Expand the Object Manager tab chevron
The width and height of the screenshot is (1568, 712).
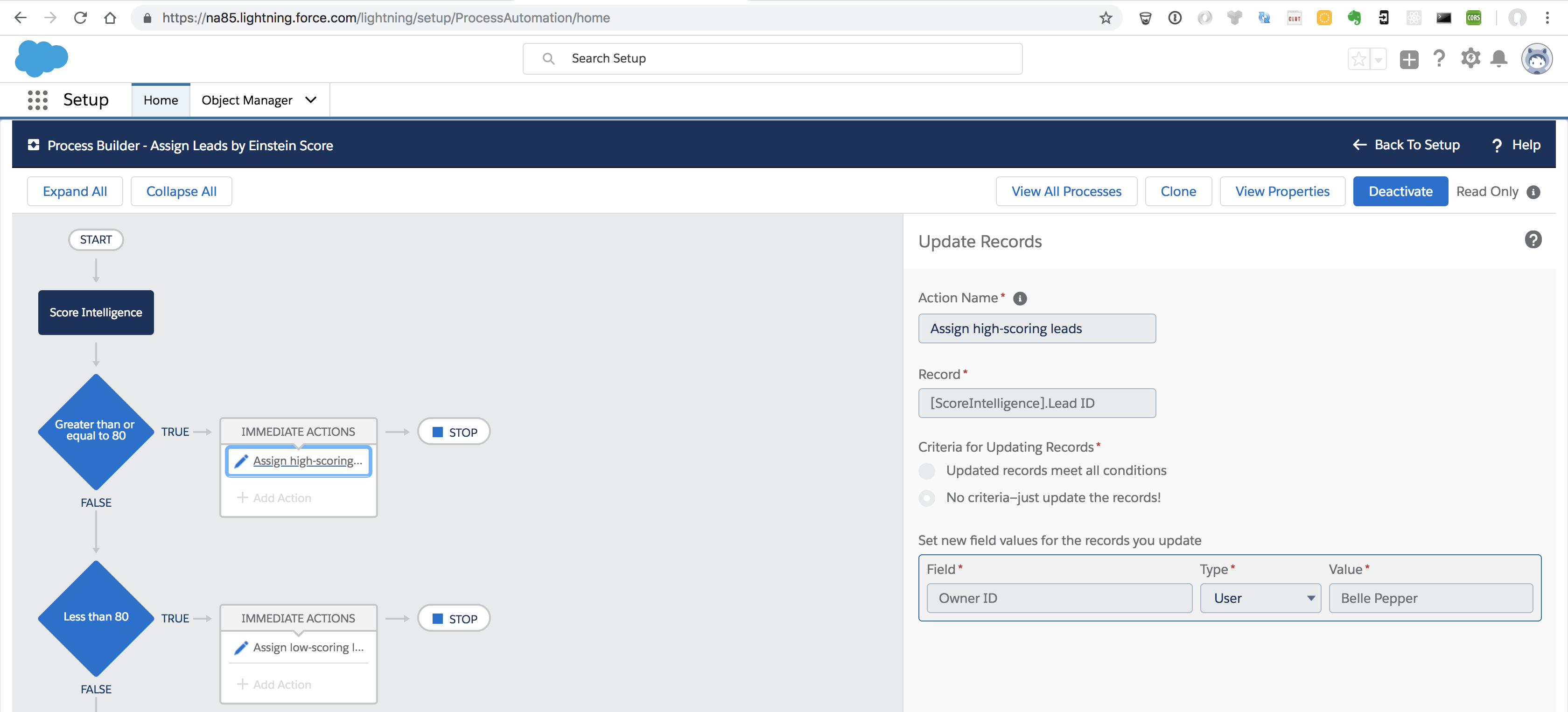[311, 100]
